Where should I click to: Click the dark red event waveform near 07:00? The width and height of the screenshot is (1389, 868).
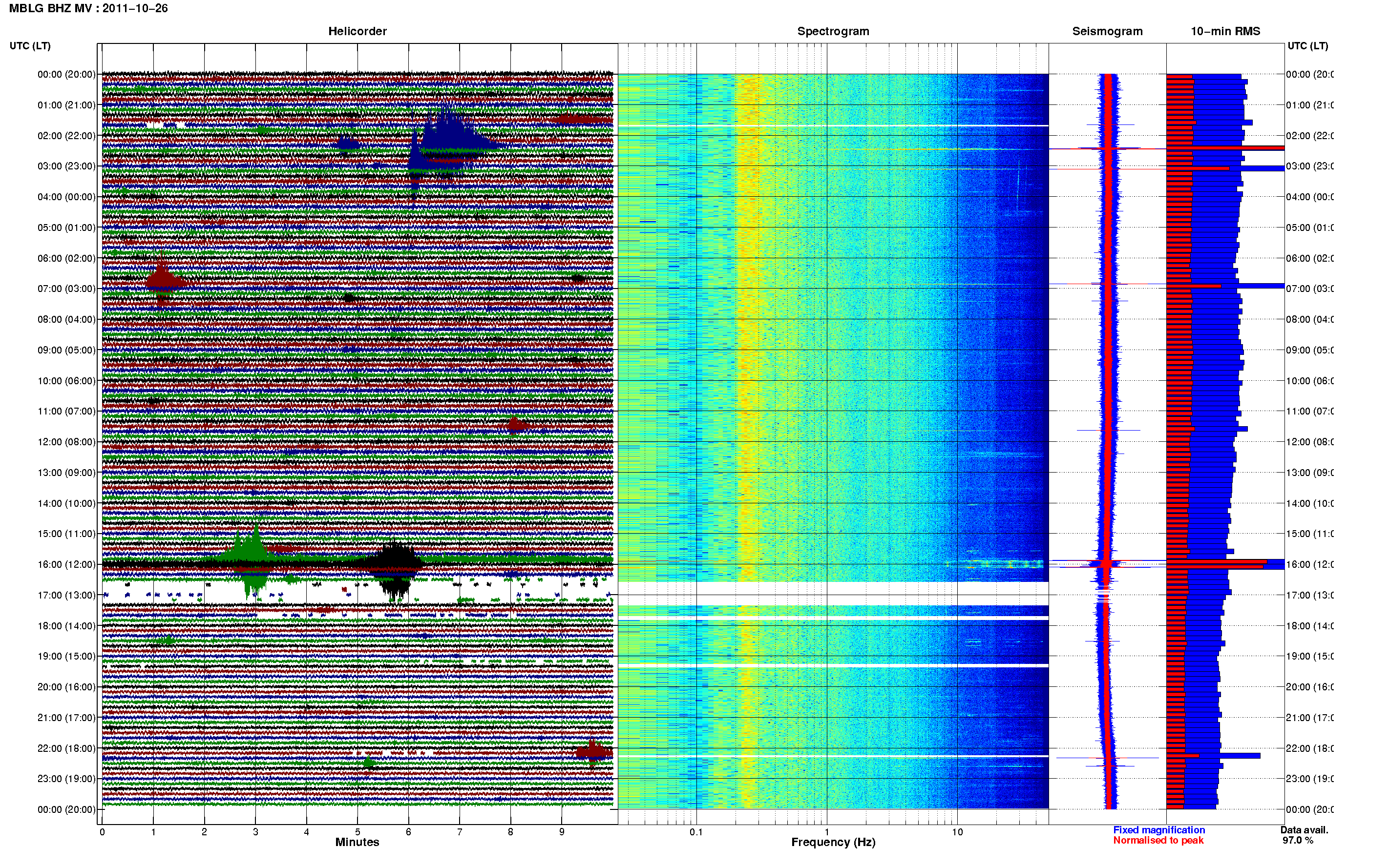coord(163,280)
